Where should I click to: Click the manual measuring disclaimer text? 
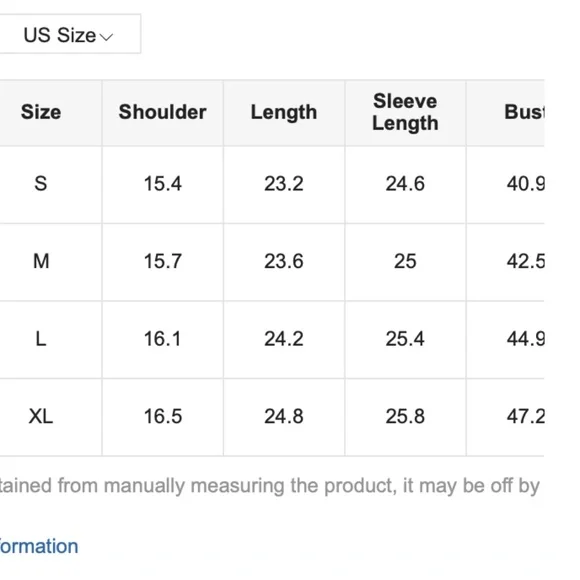(x=270, y=486)
